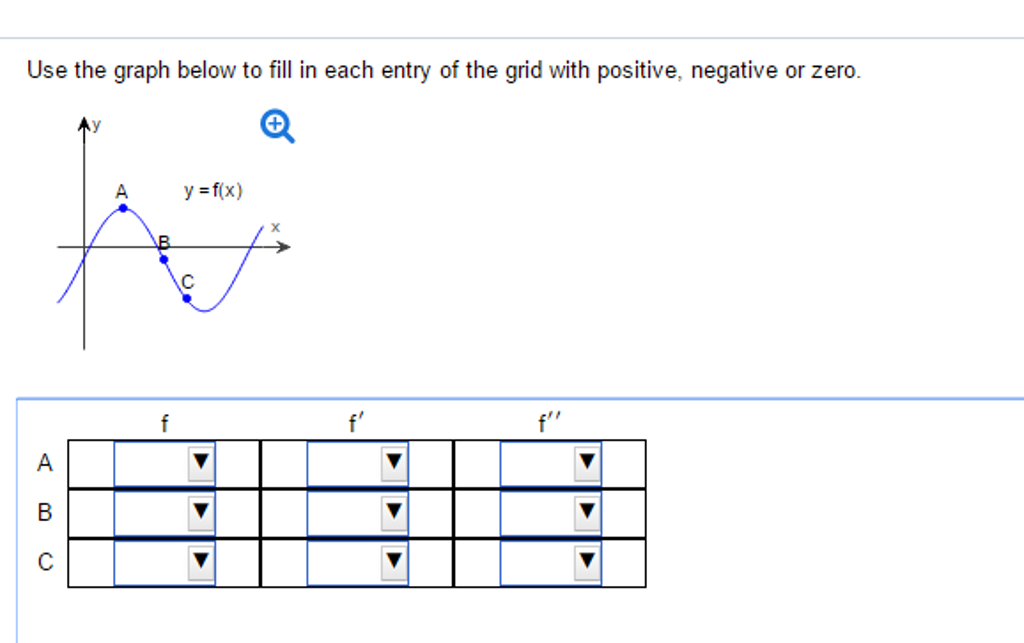Click the magnifying glass zoom icon
The width and height of the screenshot is (1024, 643).
click(277, 126)
